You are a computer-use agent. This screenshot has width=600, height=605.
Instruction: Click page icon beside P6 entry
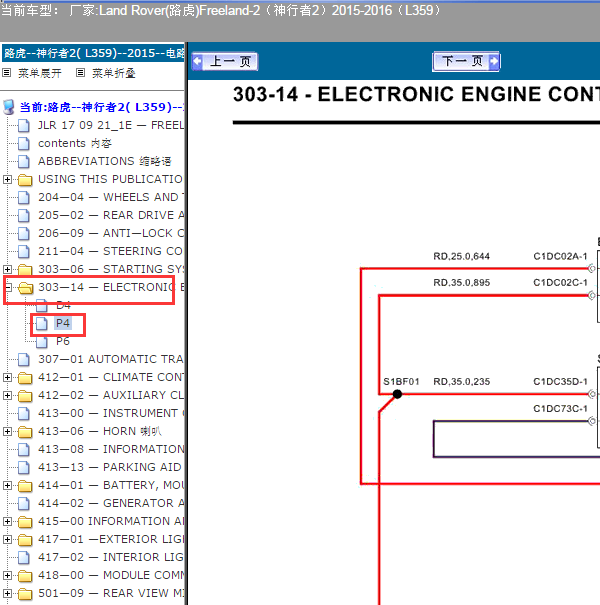tap(42, 341)
